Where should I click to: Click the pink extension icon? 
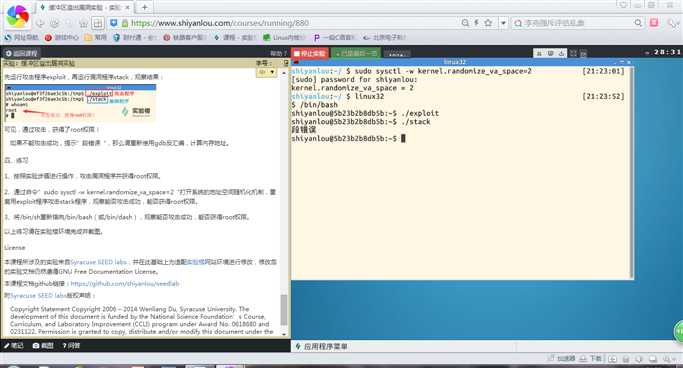coord(654,23)
